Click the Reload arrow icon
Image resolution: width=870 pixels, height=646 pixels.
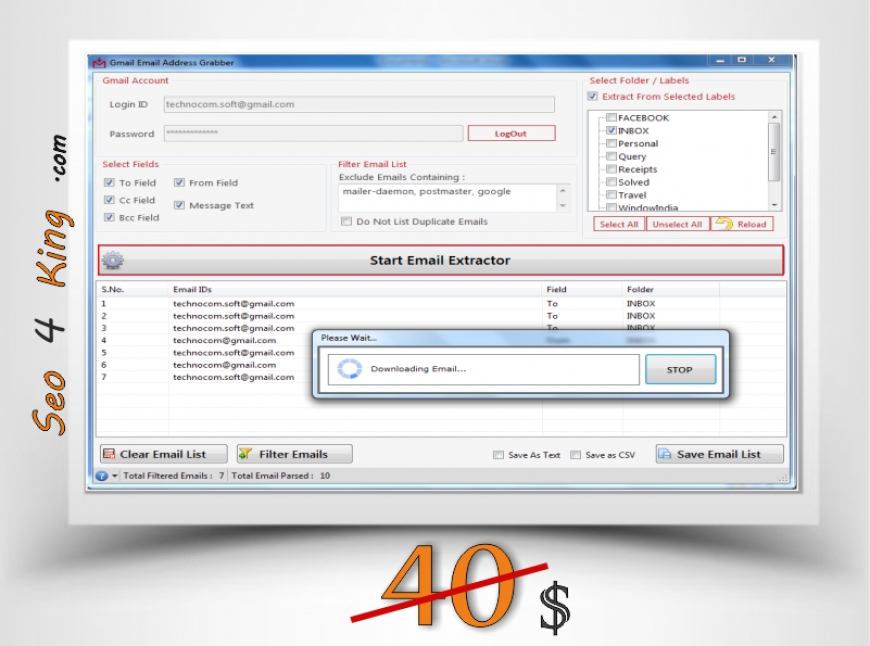[724, 224]
